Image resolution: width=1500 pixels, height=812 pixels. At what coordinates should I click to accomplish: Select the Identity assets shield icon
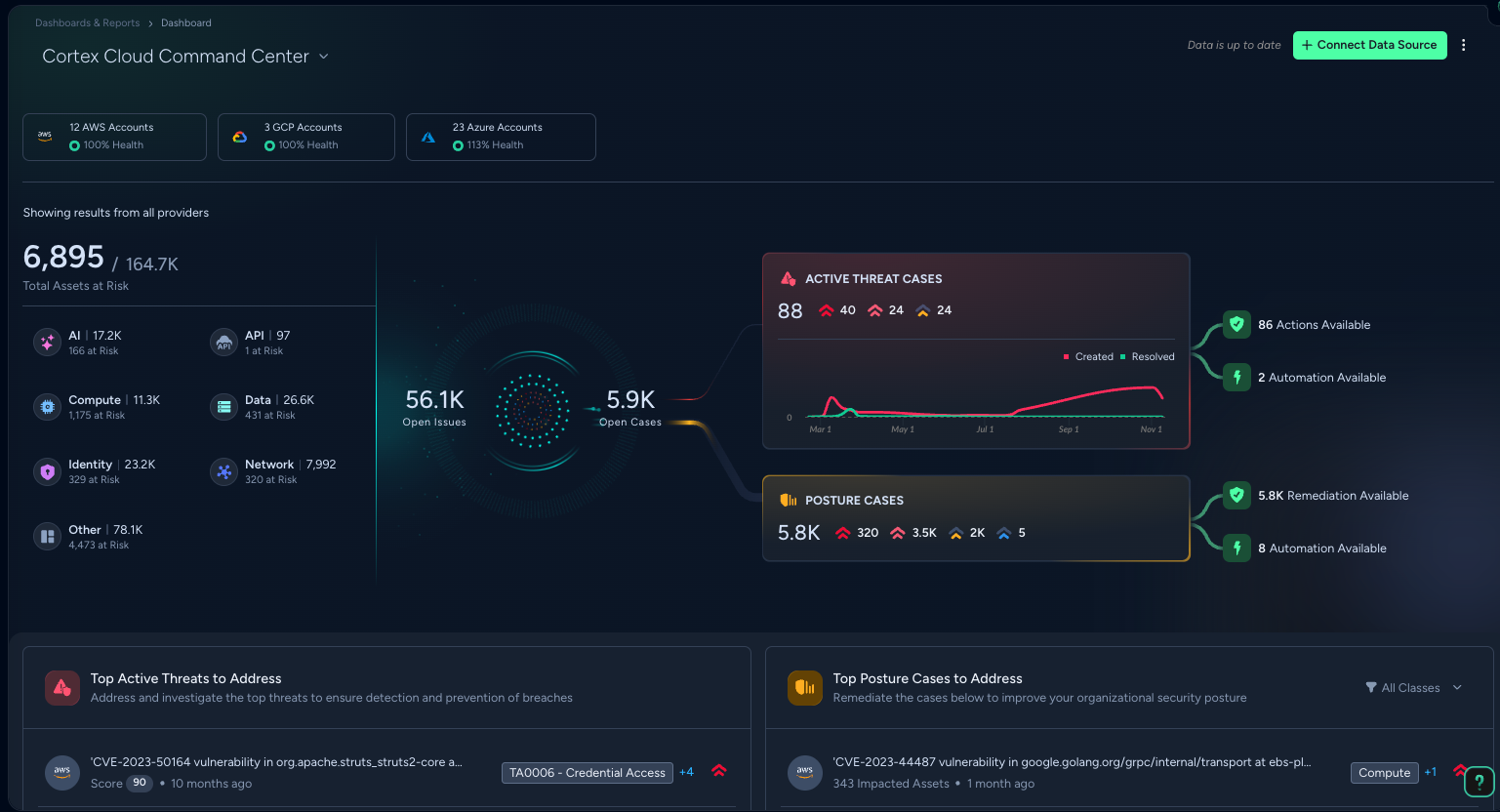point(47,471)
